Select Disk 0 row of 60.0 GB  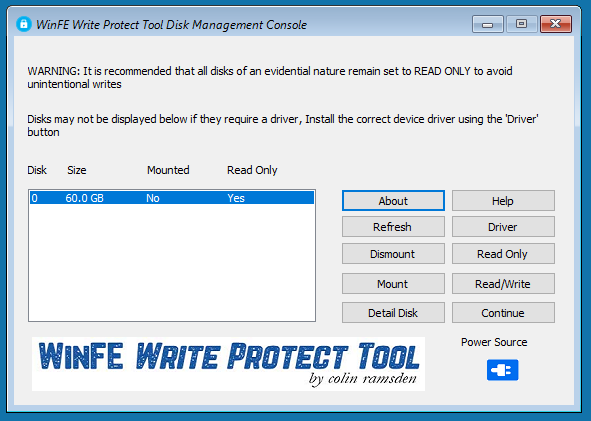(172, 198)
